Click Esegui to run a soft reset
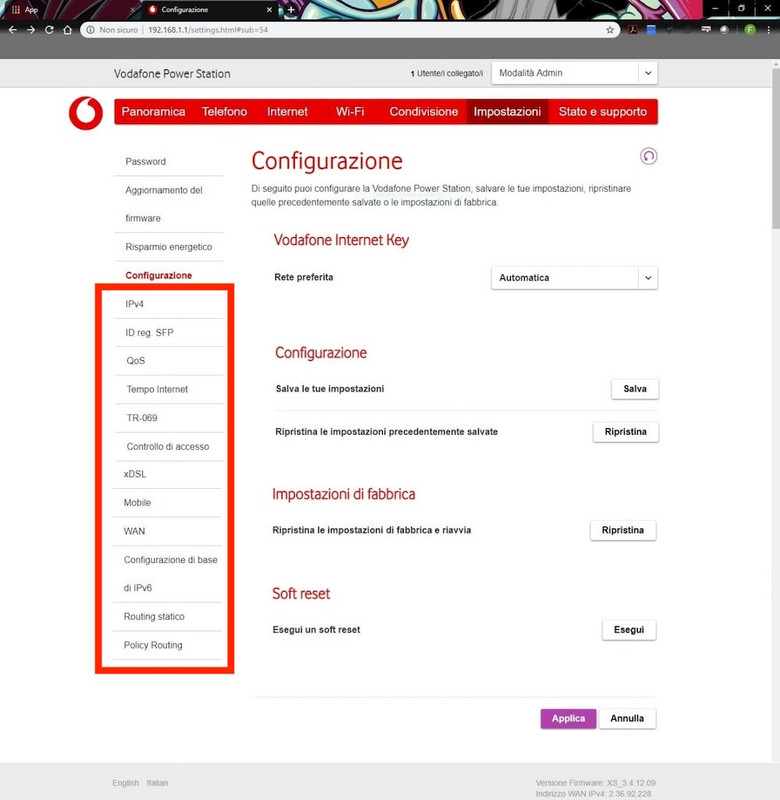 tap(628, 630)
